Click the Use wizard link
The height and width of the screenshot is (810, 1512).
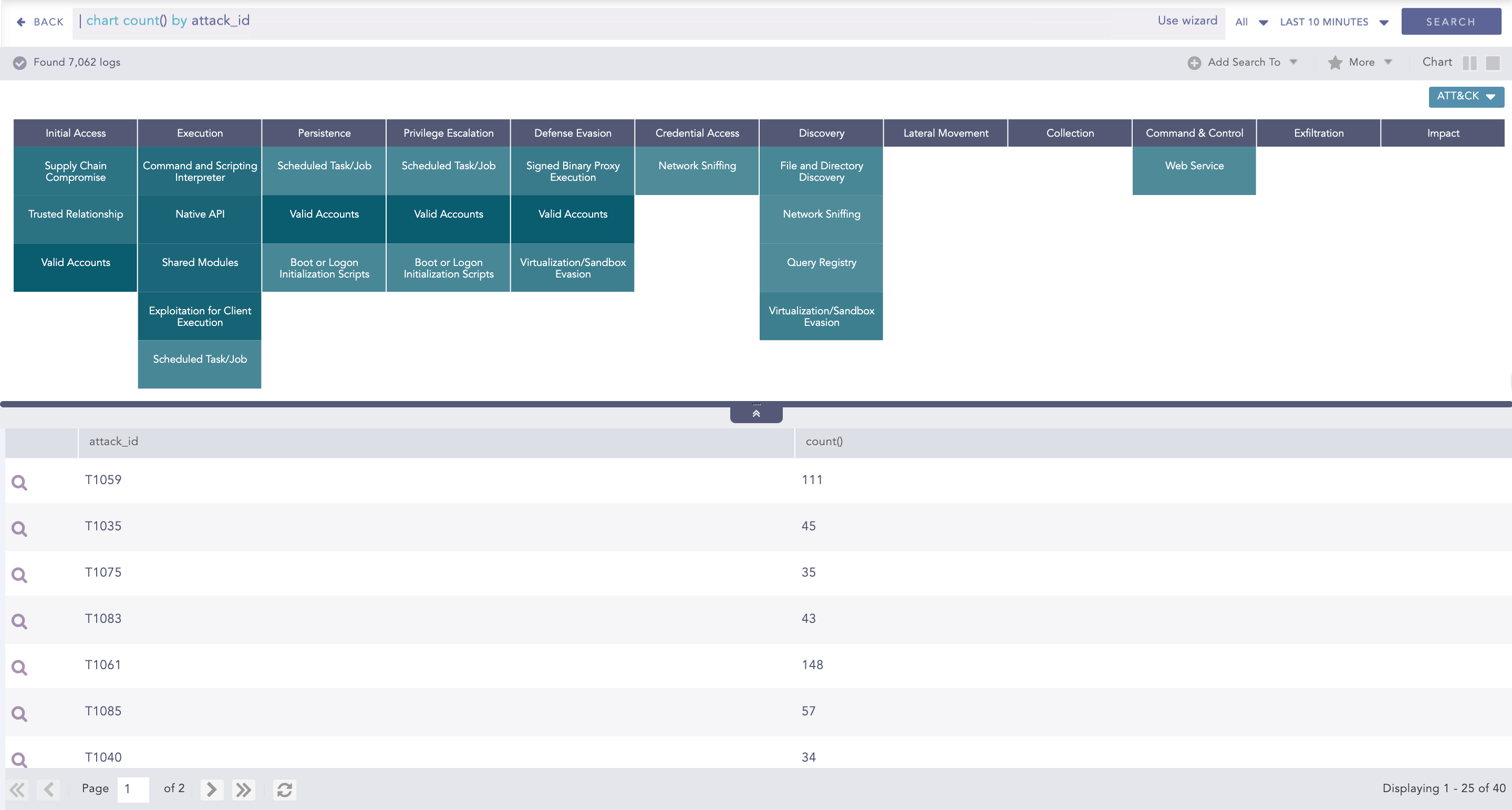(1187, 20)
